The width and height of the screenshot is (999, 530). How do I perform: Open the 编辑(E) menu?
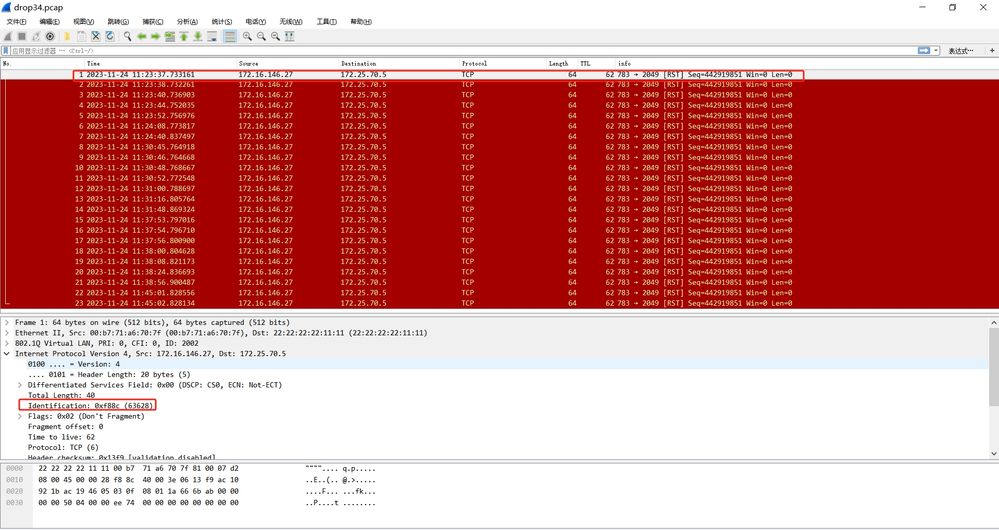(x=49, y=22)
